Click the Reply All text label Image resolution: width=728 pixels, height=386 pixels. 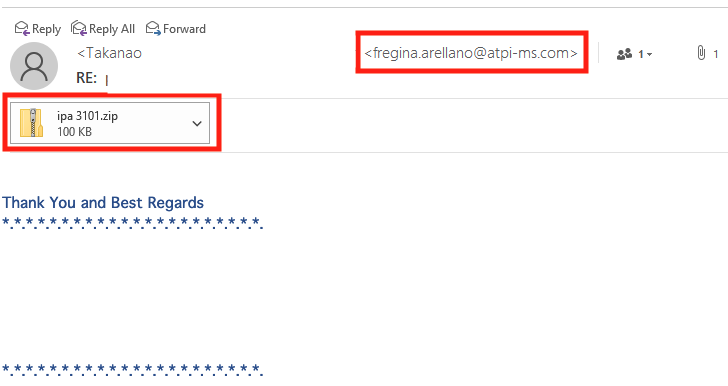point(112,29)
